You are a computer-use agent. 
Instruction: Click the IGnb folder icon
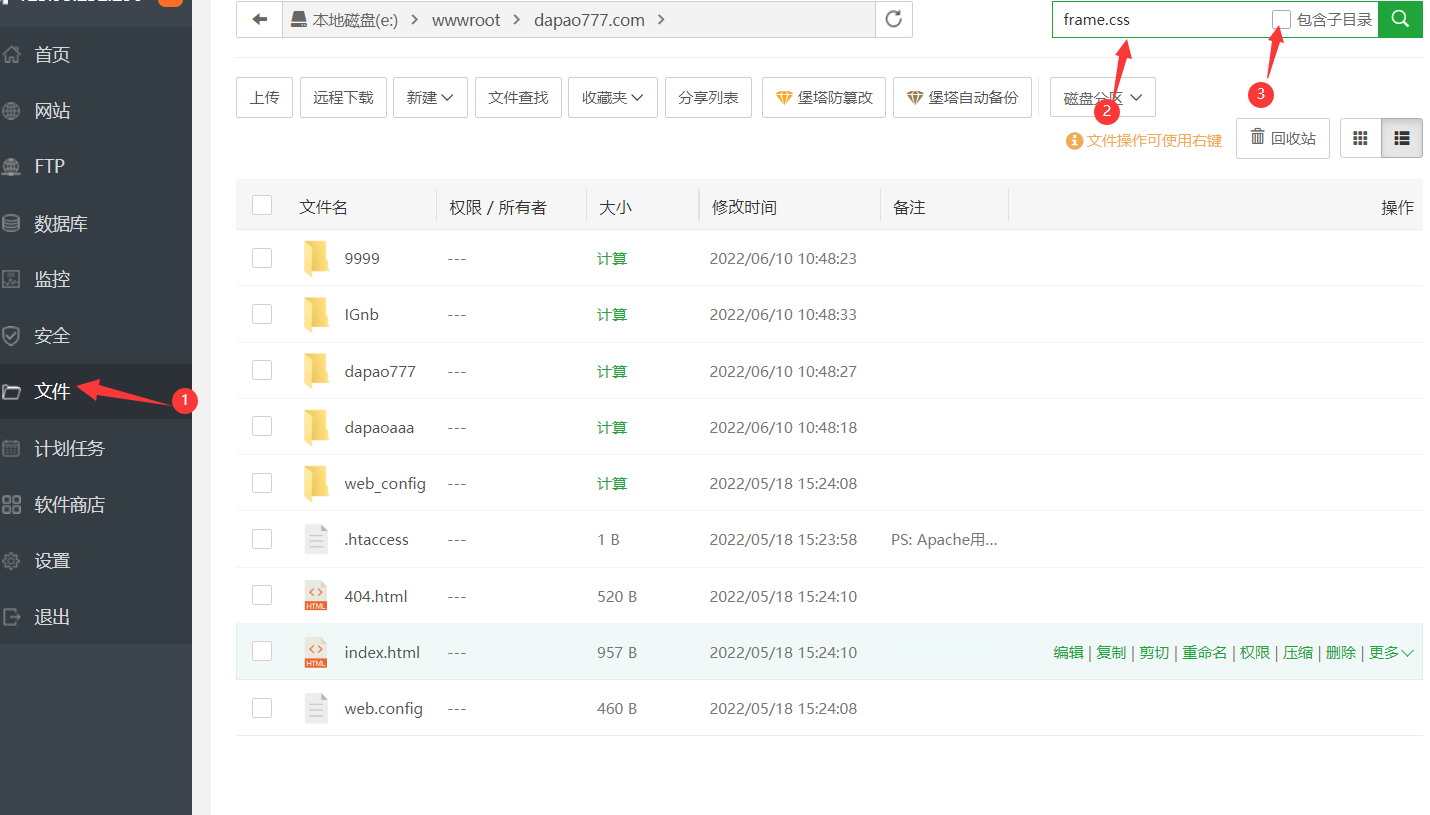pyautogui.click(x=316, y=314)
